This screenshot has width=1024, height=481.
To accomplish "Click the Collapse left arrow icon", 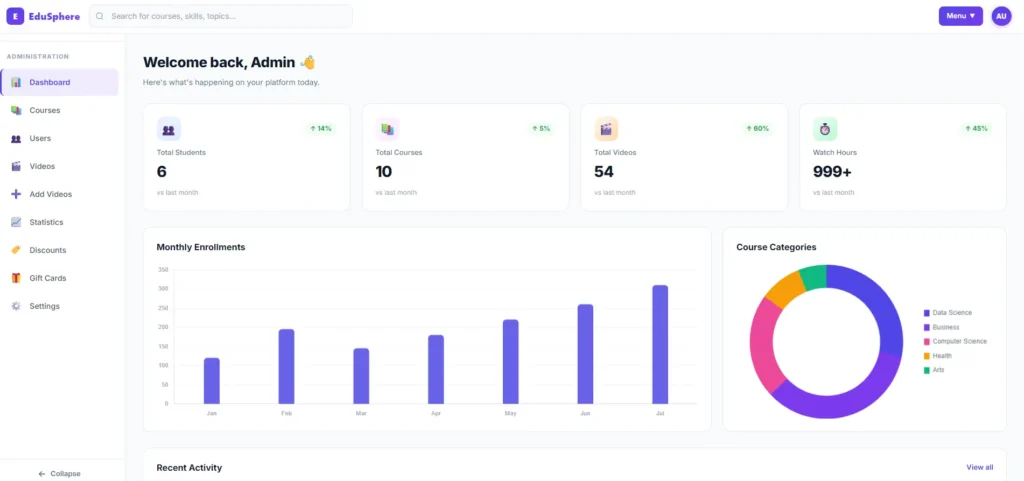I will [x=42, y=474].
